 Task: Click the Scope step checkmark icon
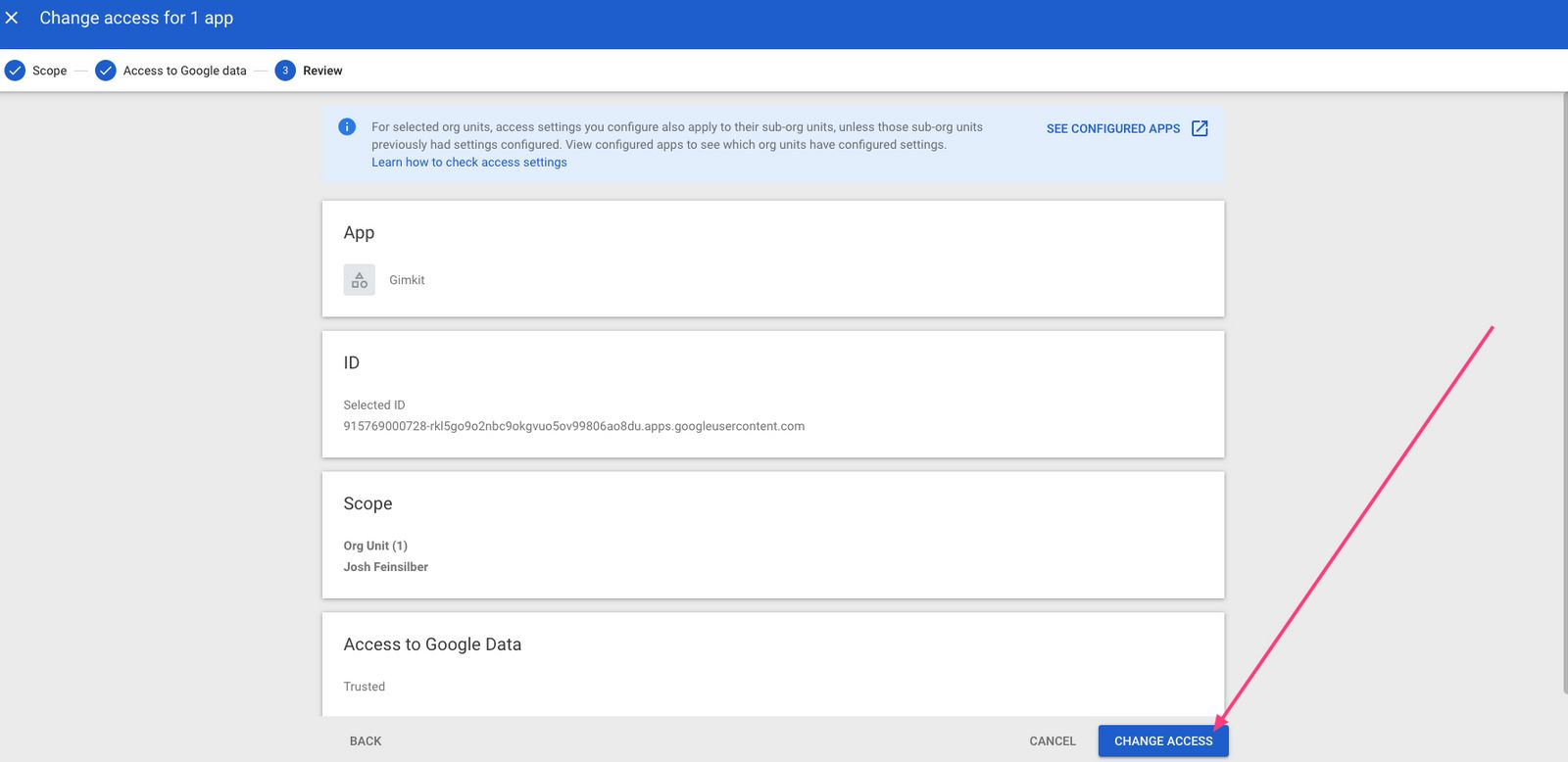15,71
